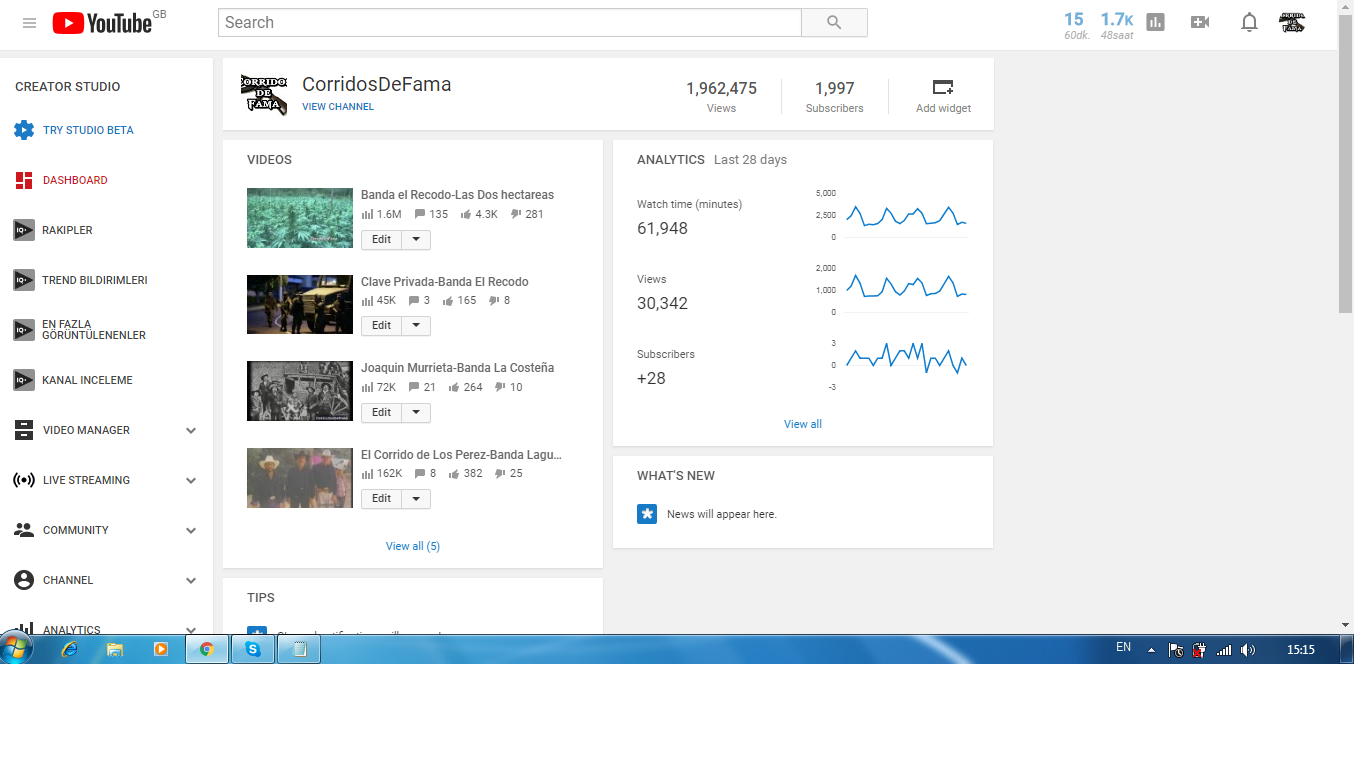Screen dimensions: 1366x768
Task: Click the CorridosDeFama channel logo
Action: [264, 94]
